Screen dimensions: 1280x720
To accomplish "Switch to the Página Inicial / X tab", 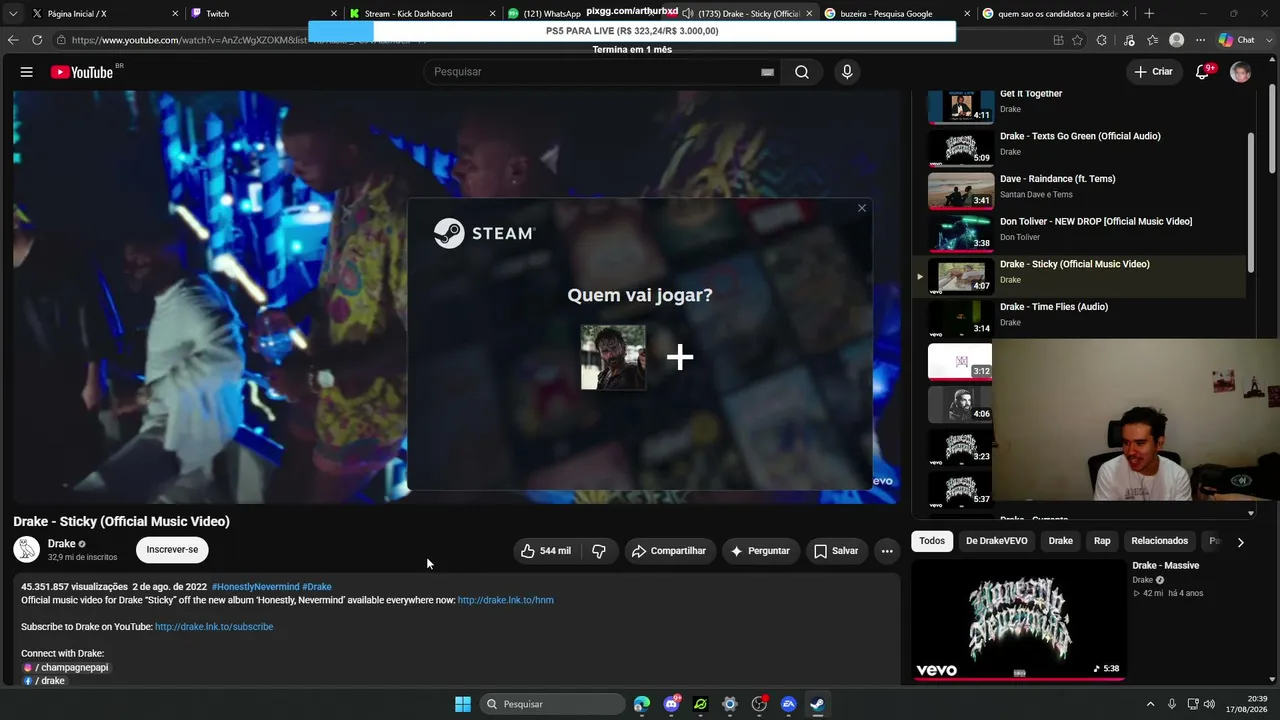I will coord(105,14).
